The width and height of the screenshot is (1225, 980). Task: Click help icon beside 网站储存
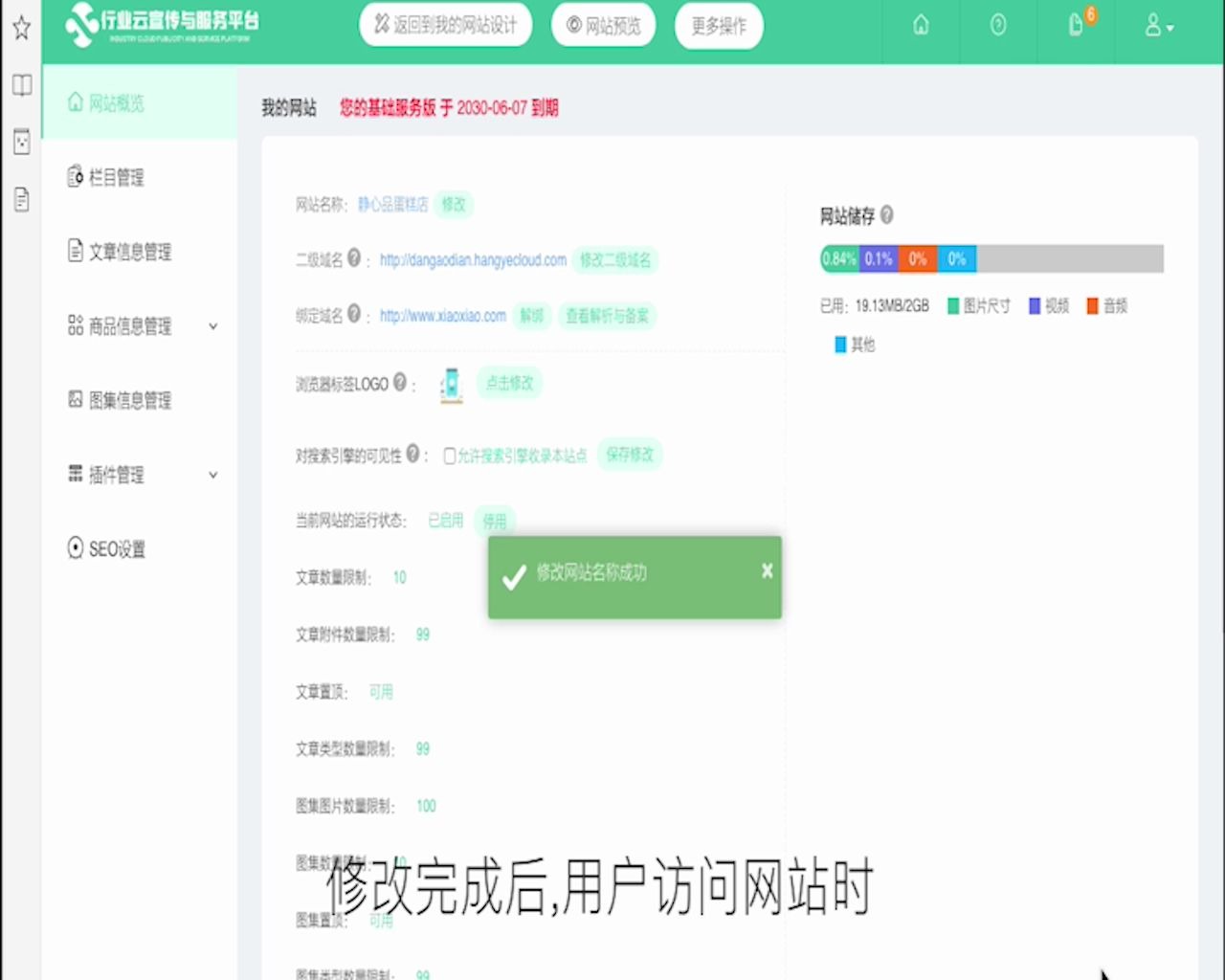pyautogui.click(x=886, y=214)
